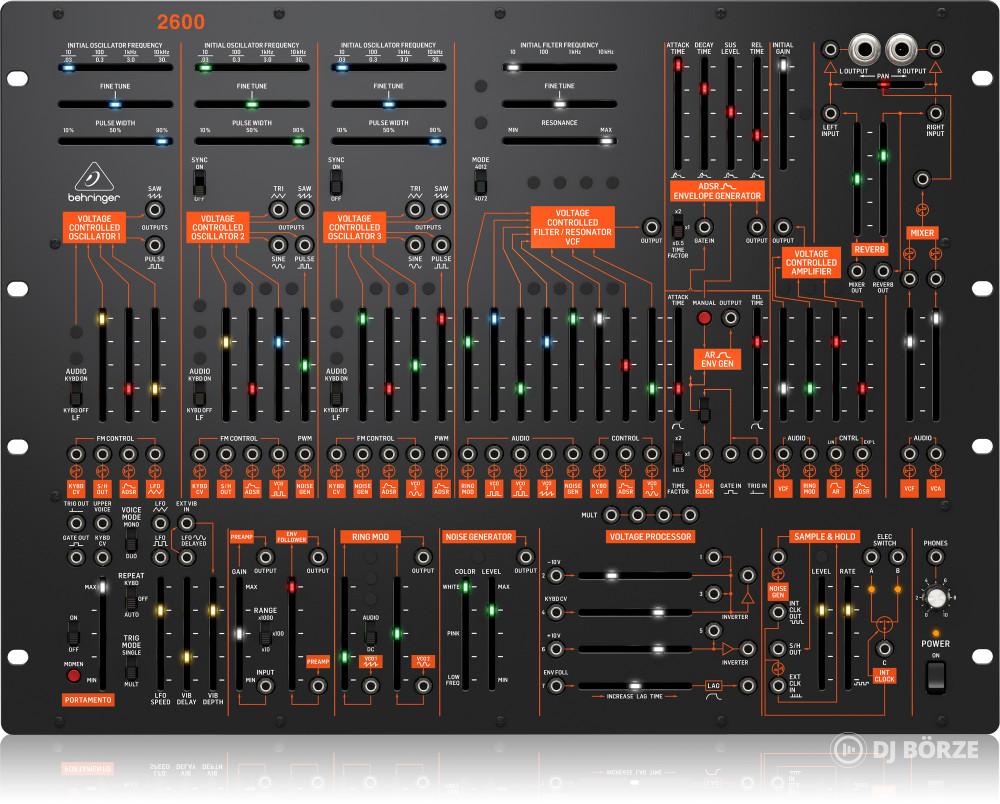Click the REVERB OUT jack
1000x804 pixels.
[x=883, y=272]
